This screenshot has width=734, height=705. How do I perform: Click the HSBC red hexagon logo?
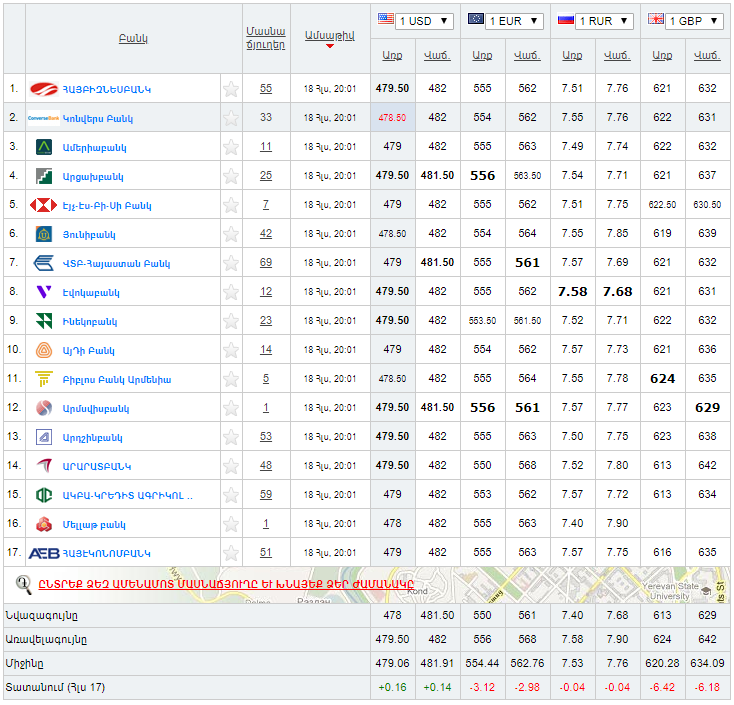pyautogui.click(x=44, y=205)
